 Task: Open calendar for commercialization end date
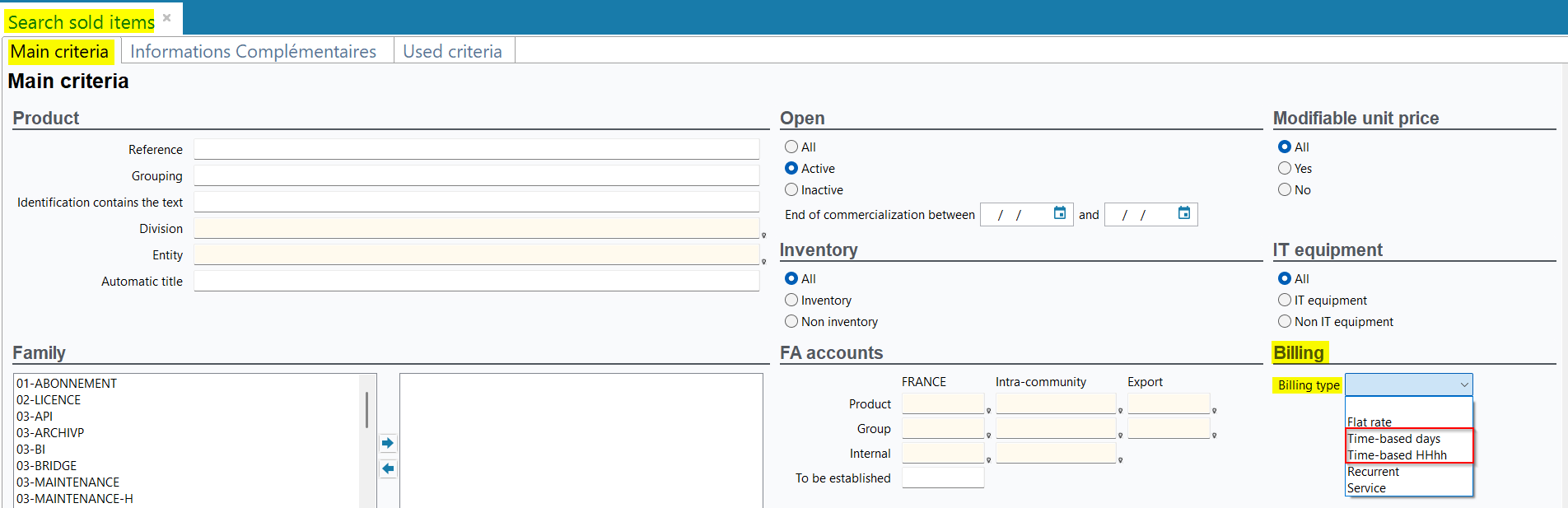pos(1184,213)
